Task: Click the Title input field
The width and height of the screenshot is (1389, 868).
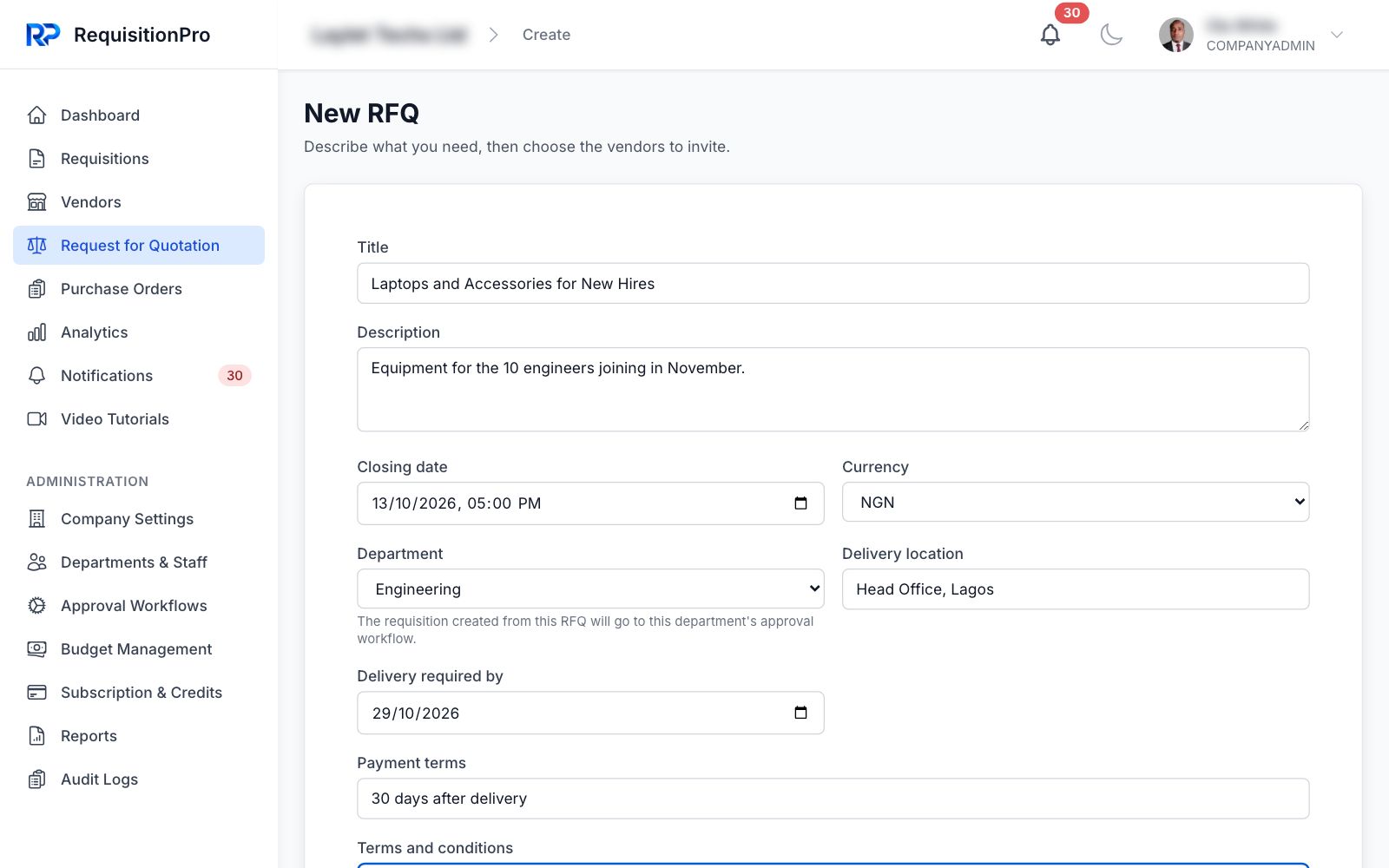Action: coord(833,284)
